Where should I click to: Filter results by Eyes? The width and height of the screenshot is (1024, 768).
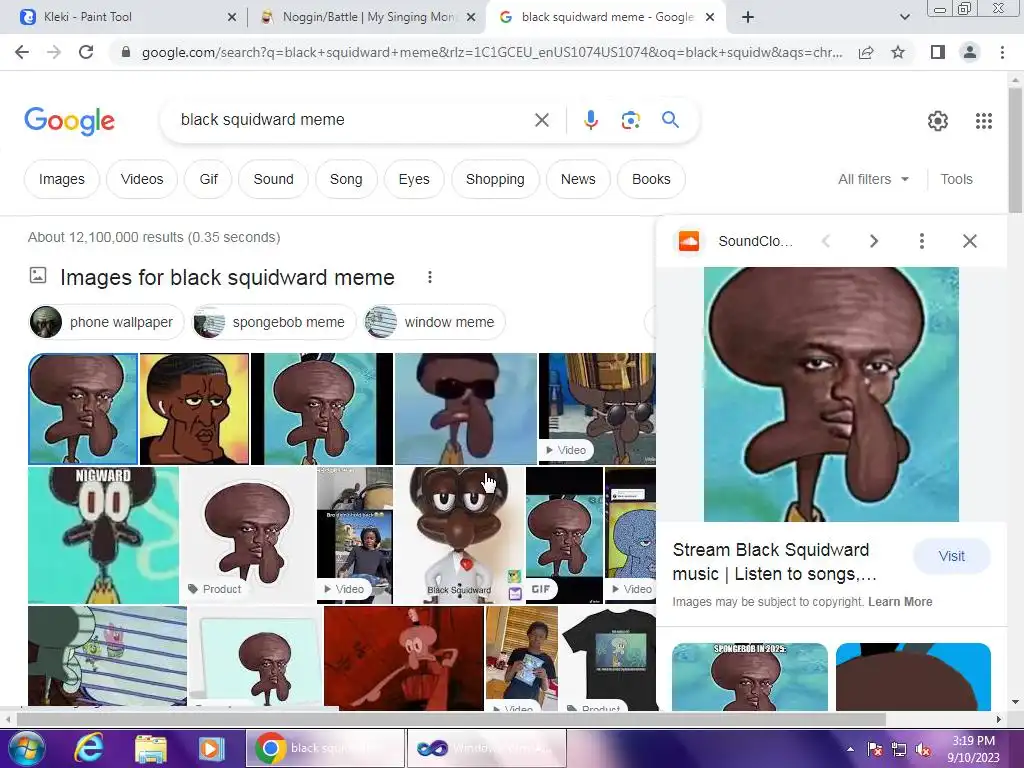point(414,179)
